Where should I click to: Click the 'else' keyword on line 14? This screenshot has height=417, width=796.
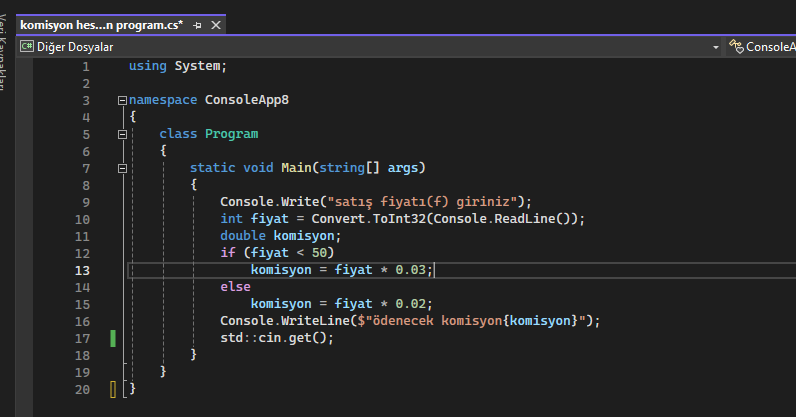[236, 287]
